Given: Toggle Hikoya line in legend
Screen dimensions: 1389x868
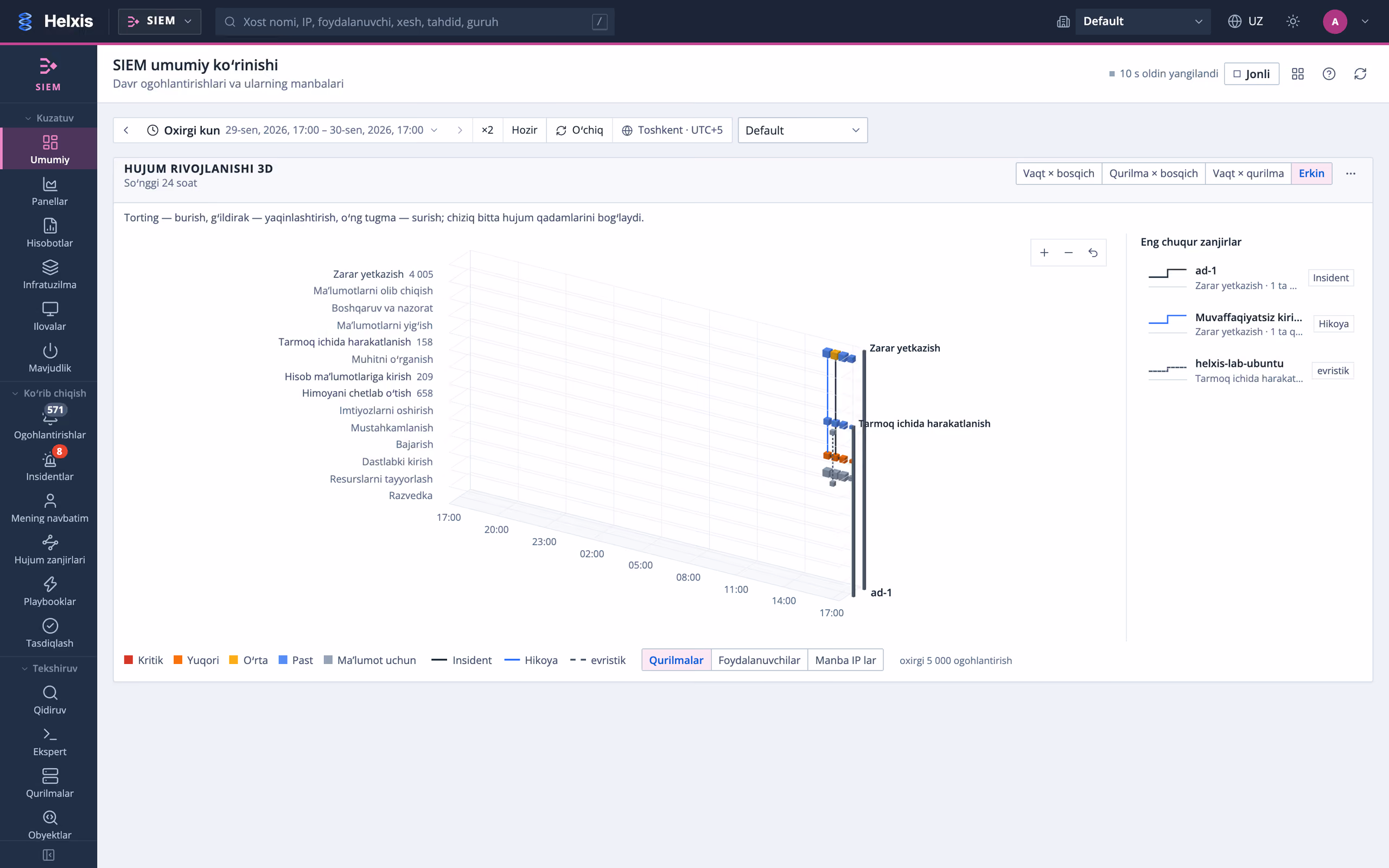Looking at the screenshot, I should pos(531,660).
